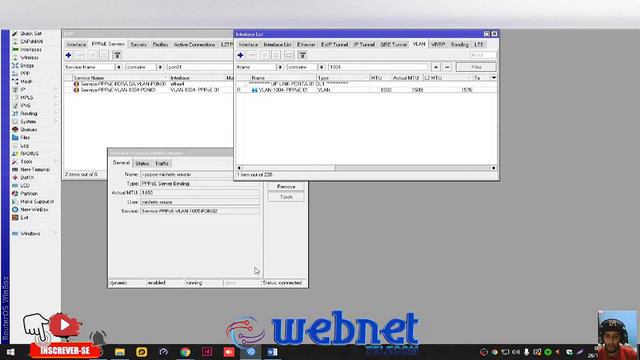Select Service-PPPoE row with ether4 interface

pyautogui.click(x=149, y=84)
